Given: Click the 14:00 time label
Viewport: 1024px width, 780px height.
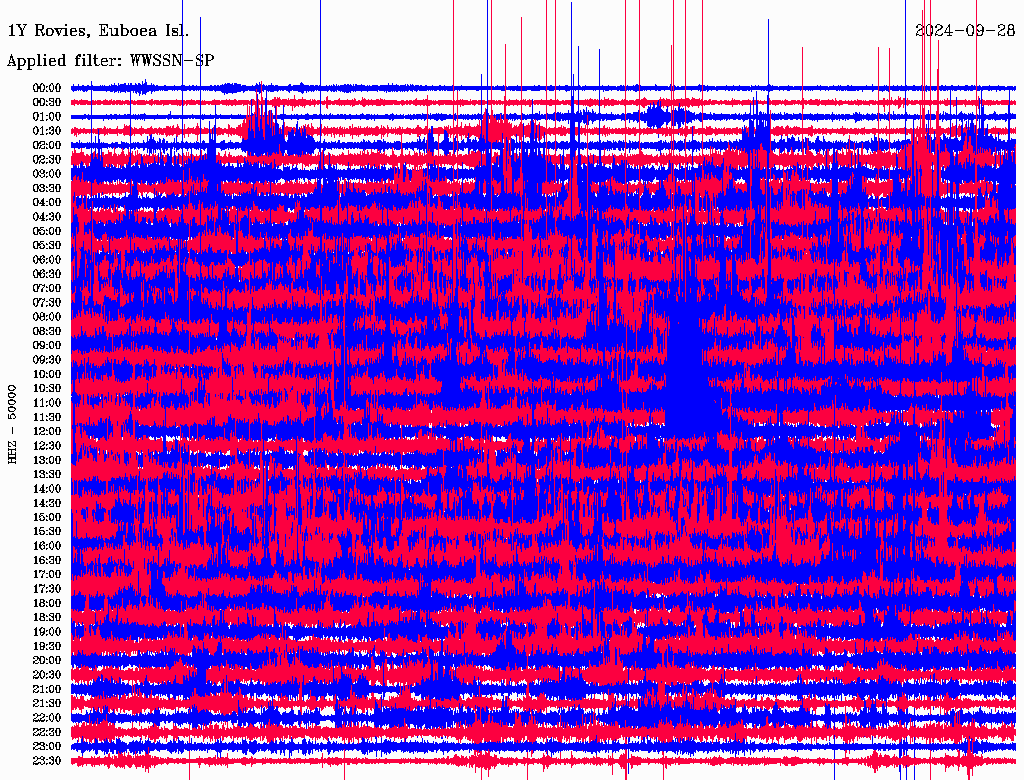Looking at the screenshot, I should (47, 489).
